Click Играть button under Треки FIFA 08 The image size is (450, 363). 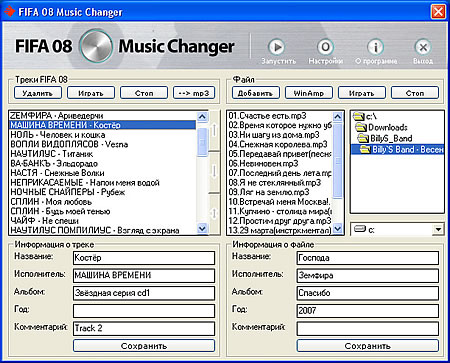coord(91,93)
